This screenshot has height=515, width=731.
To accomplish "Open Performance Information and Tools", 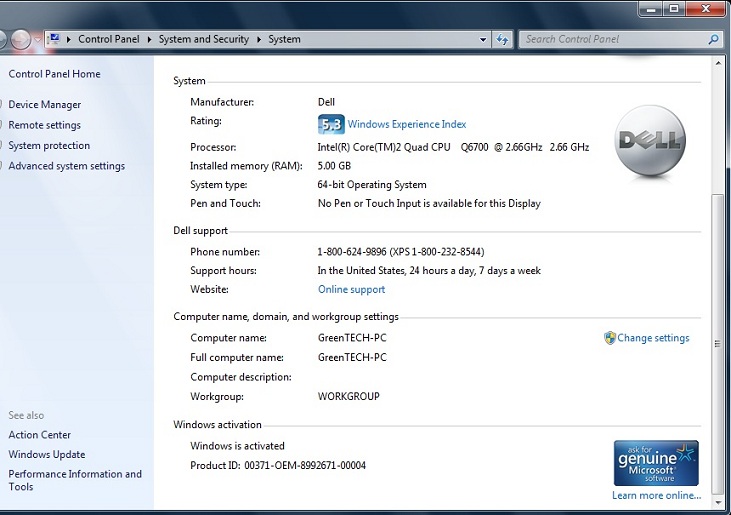I will tap(75, 480).
